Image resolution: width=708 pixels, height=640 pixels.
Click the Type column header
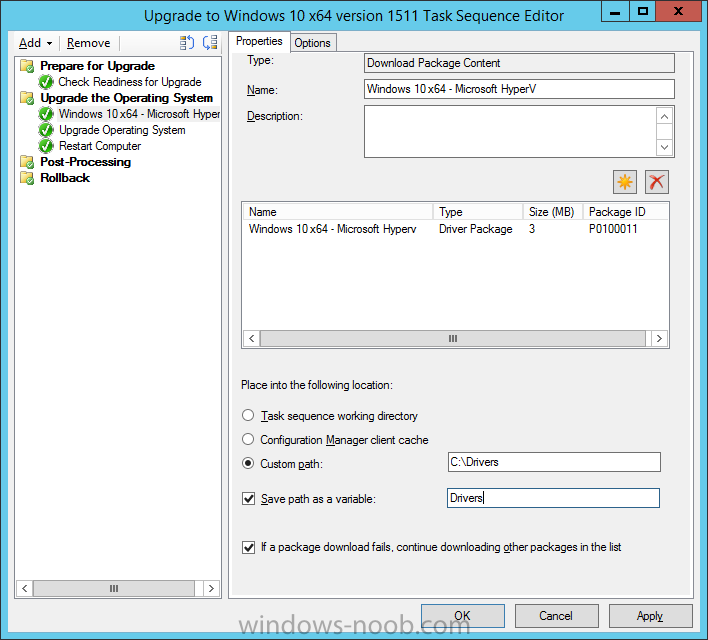pyautogui.click(x=478, y=212)
